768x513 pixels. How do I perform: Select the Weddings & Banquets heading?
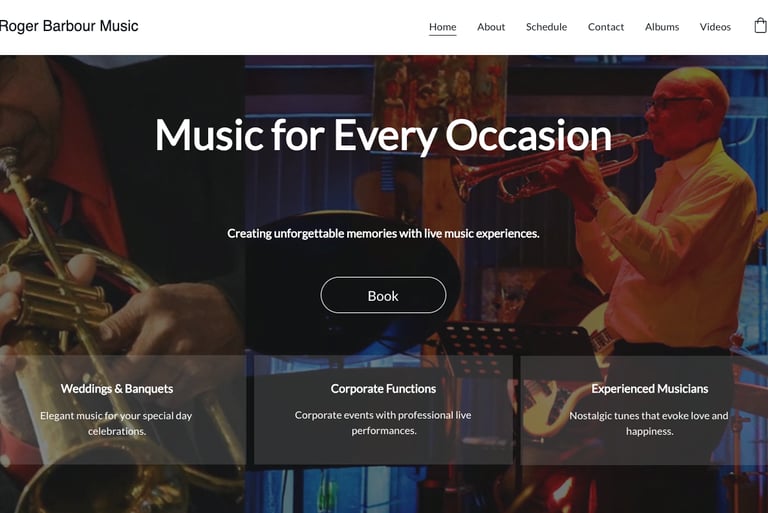[x=117, y=389]
